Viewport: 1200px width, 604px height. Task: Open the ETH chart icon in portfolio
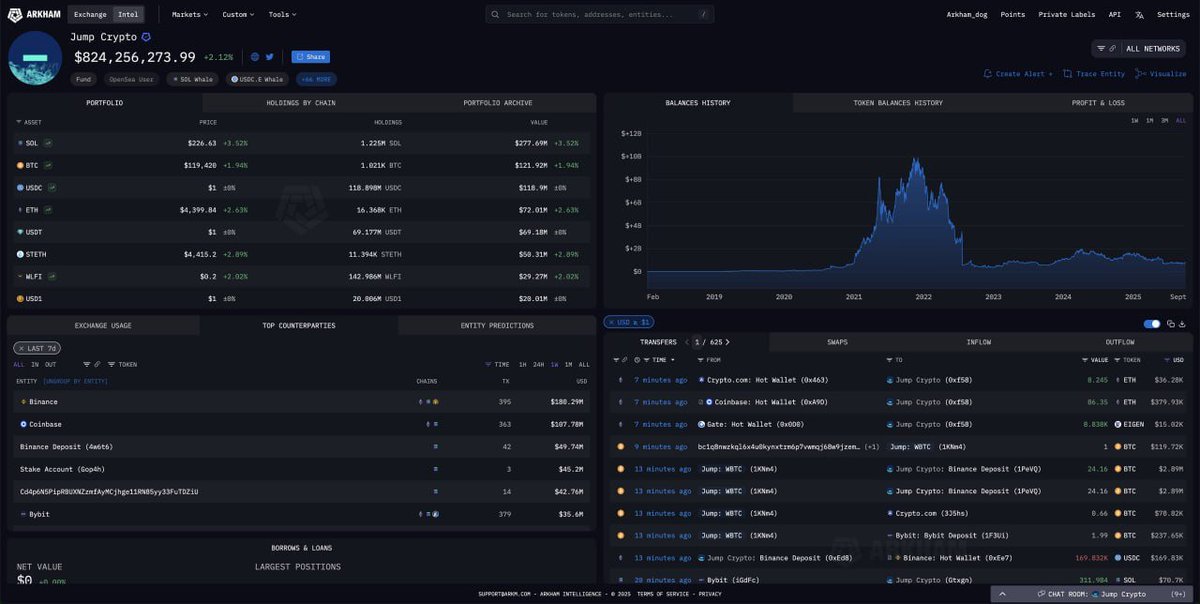click(x=46, y=209)
